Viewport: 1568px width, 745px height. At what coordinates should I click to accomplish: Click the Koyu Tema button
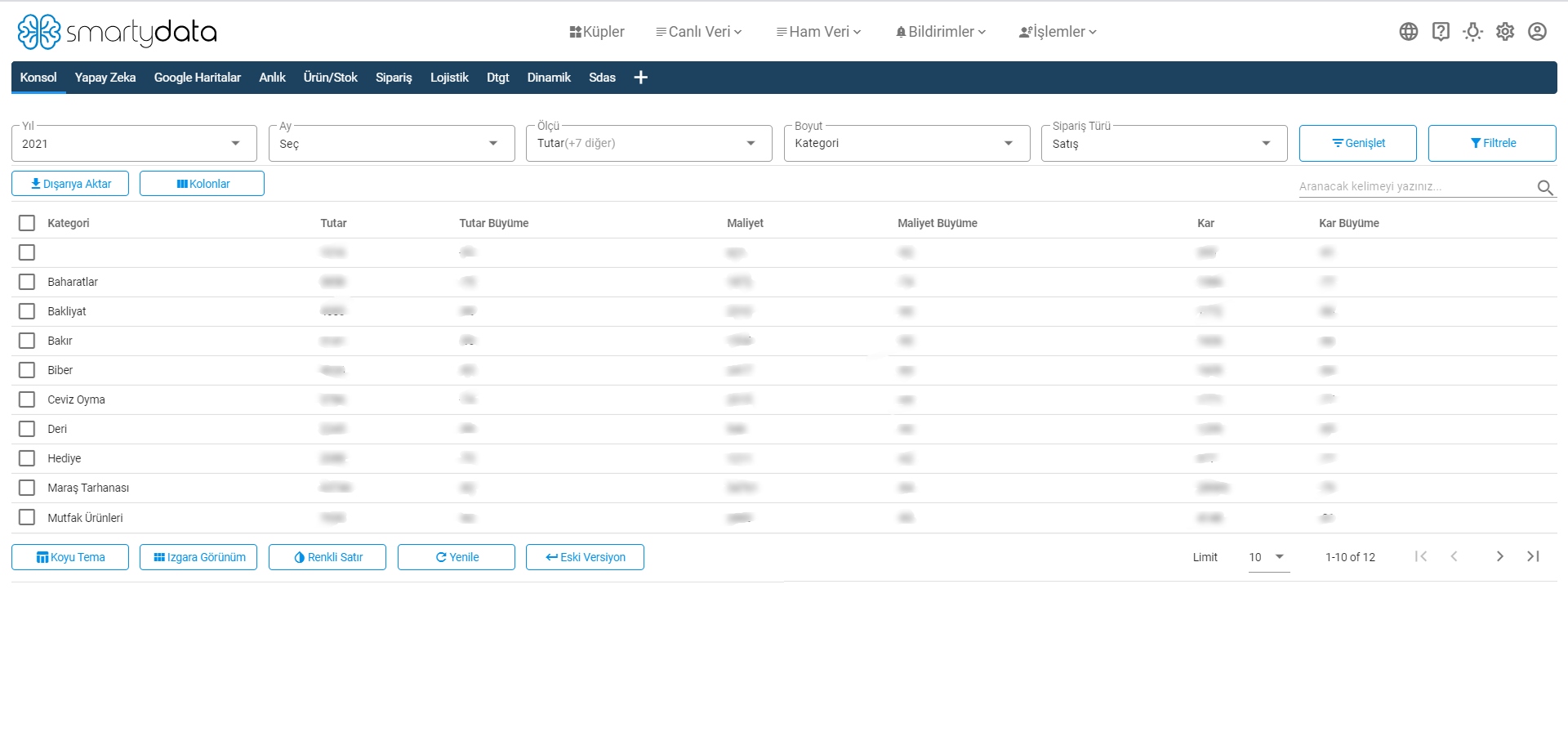tap(70, 557)
